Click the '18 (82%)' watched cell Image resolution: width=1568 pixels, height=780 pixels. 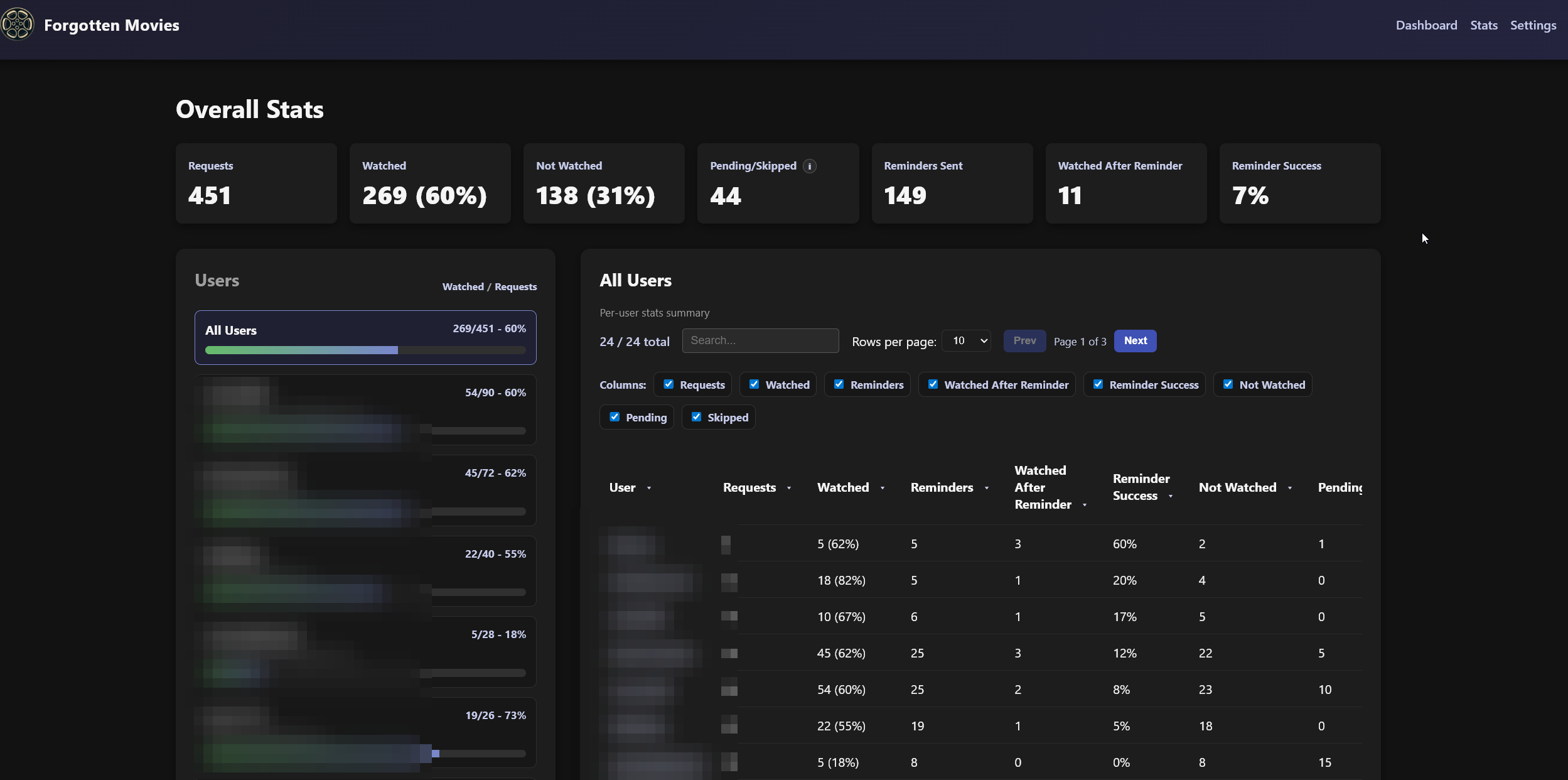(841, 580)
